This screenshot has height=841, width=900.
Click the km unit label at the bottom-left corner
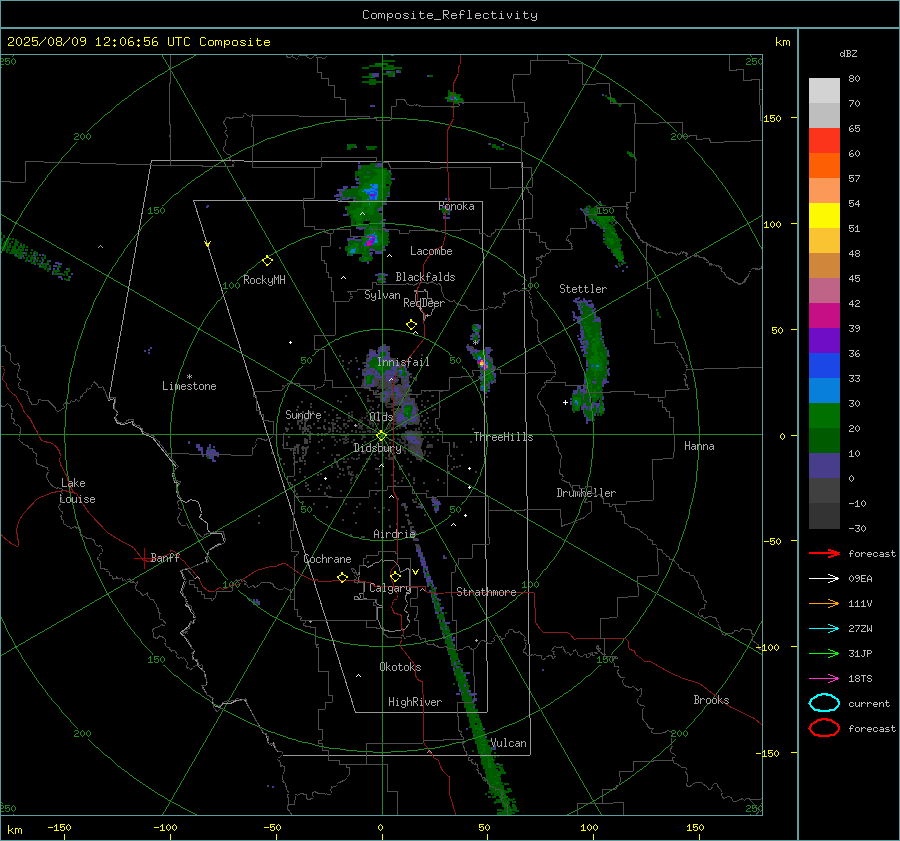14,830
